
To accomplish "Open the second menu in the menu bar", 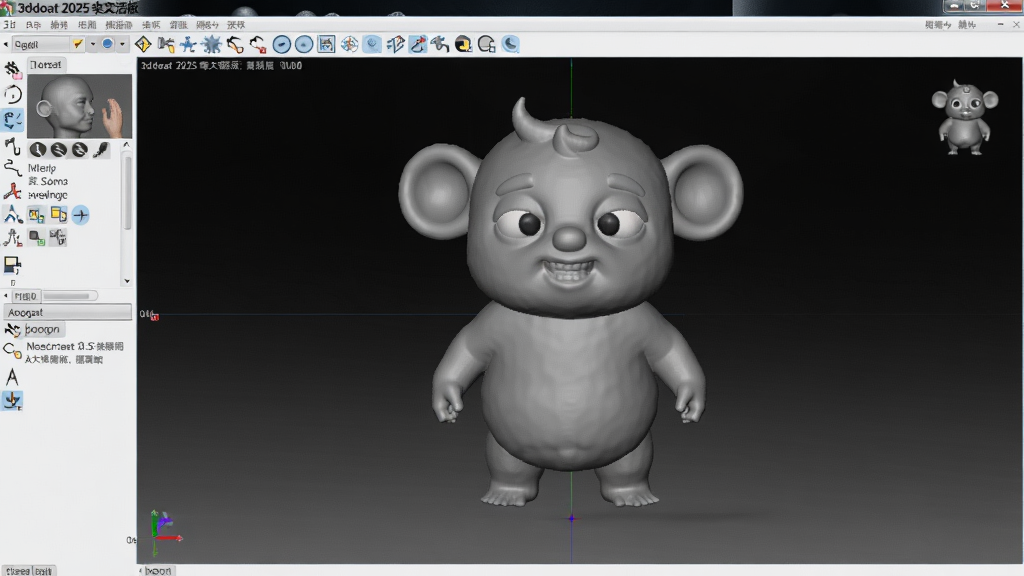I will [x=33, y=25].
